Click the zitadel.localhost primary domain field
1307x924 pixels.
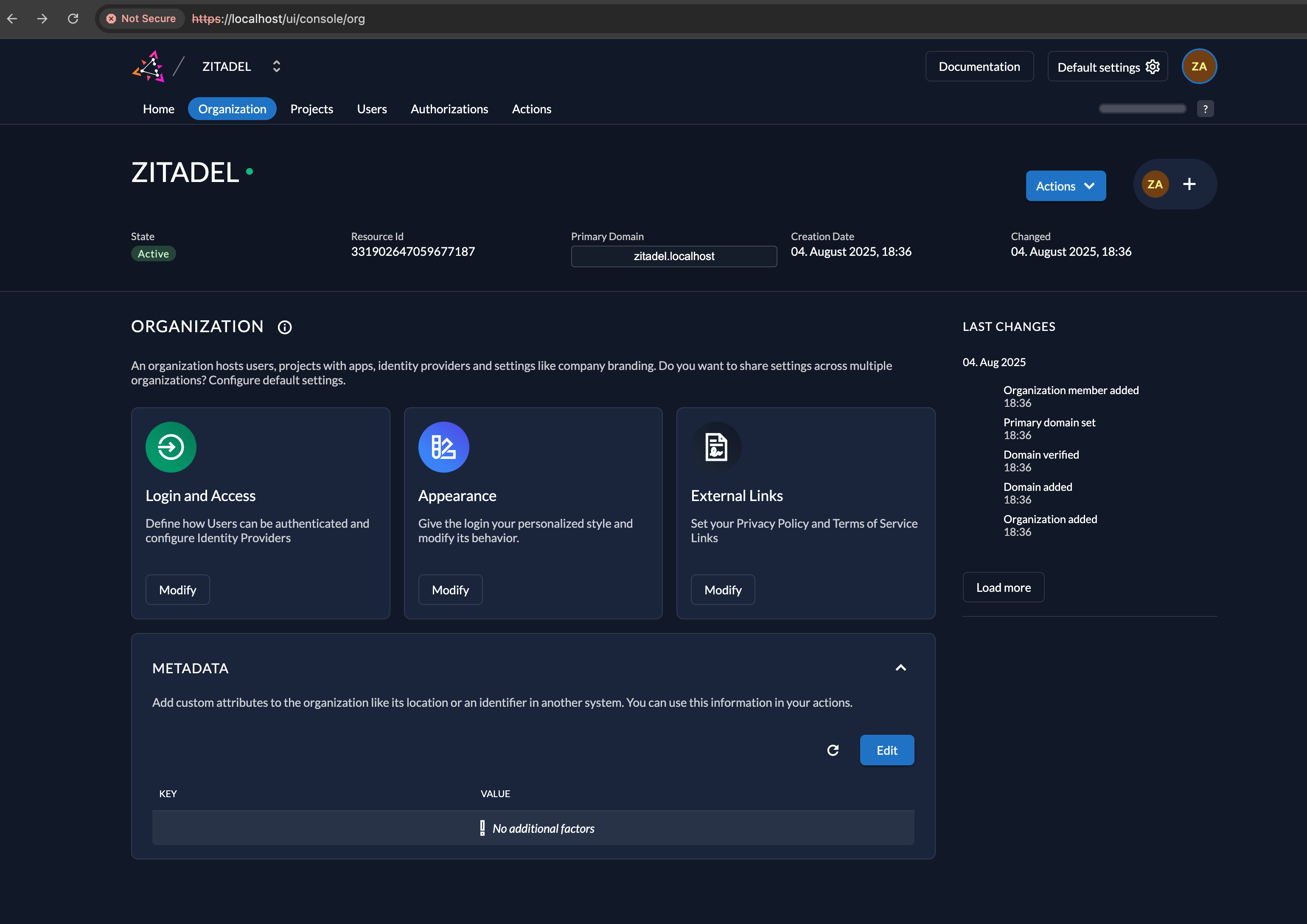pos(674,257)
